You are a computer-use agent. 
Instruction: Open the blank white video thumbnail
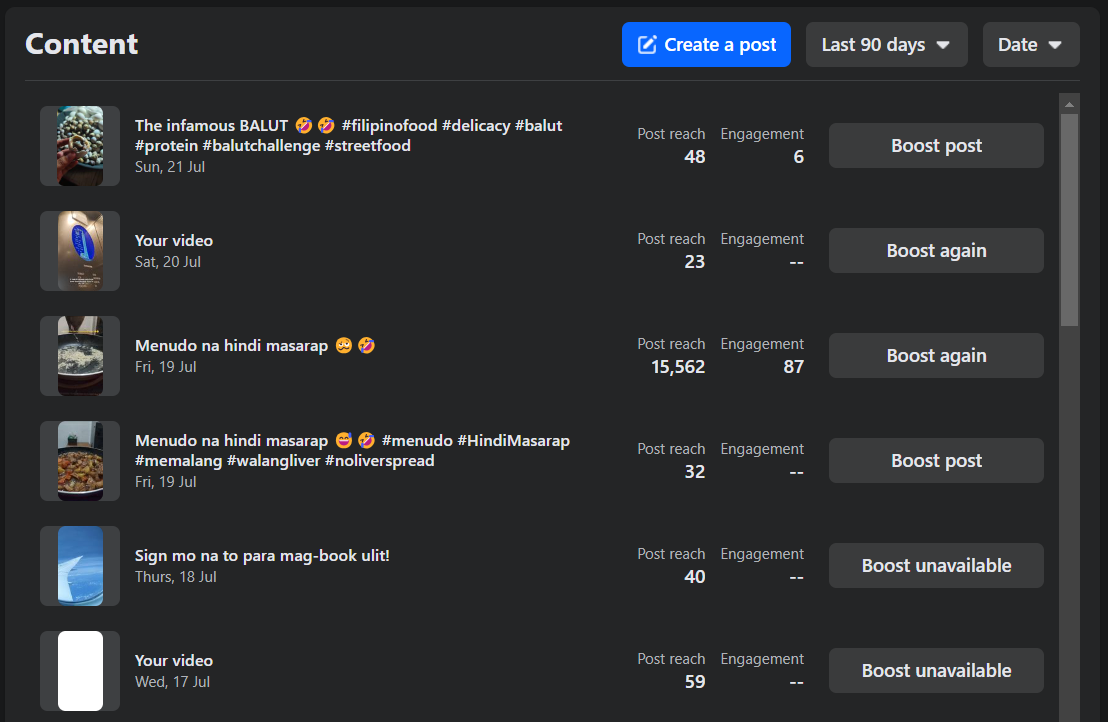(80, 671)
